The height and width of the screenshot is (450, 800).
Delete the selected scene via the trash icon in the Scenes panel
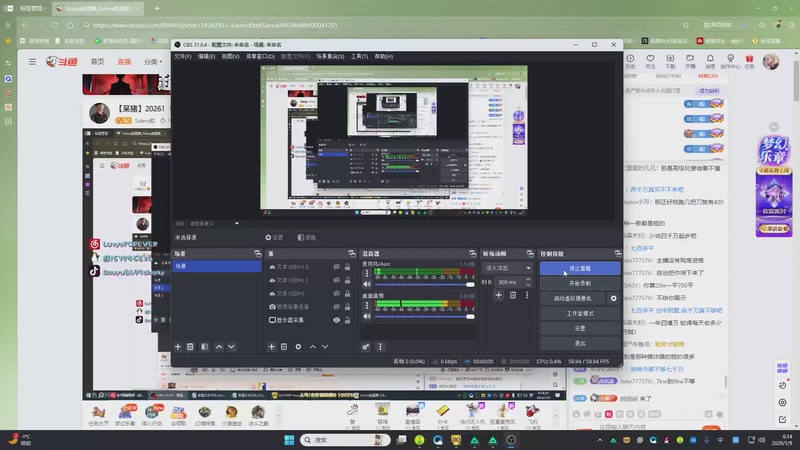click(x=190, y=347)
